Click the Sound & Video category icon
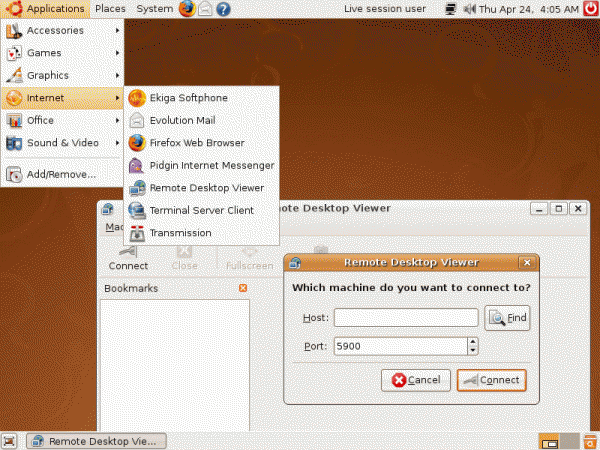The width and height of the screenshot is (600, 450). (x=14, y=143)
